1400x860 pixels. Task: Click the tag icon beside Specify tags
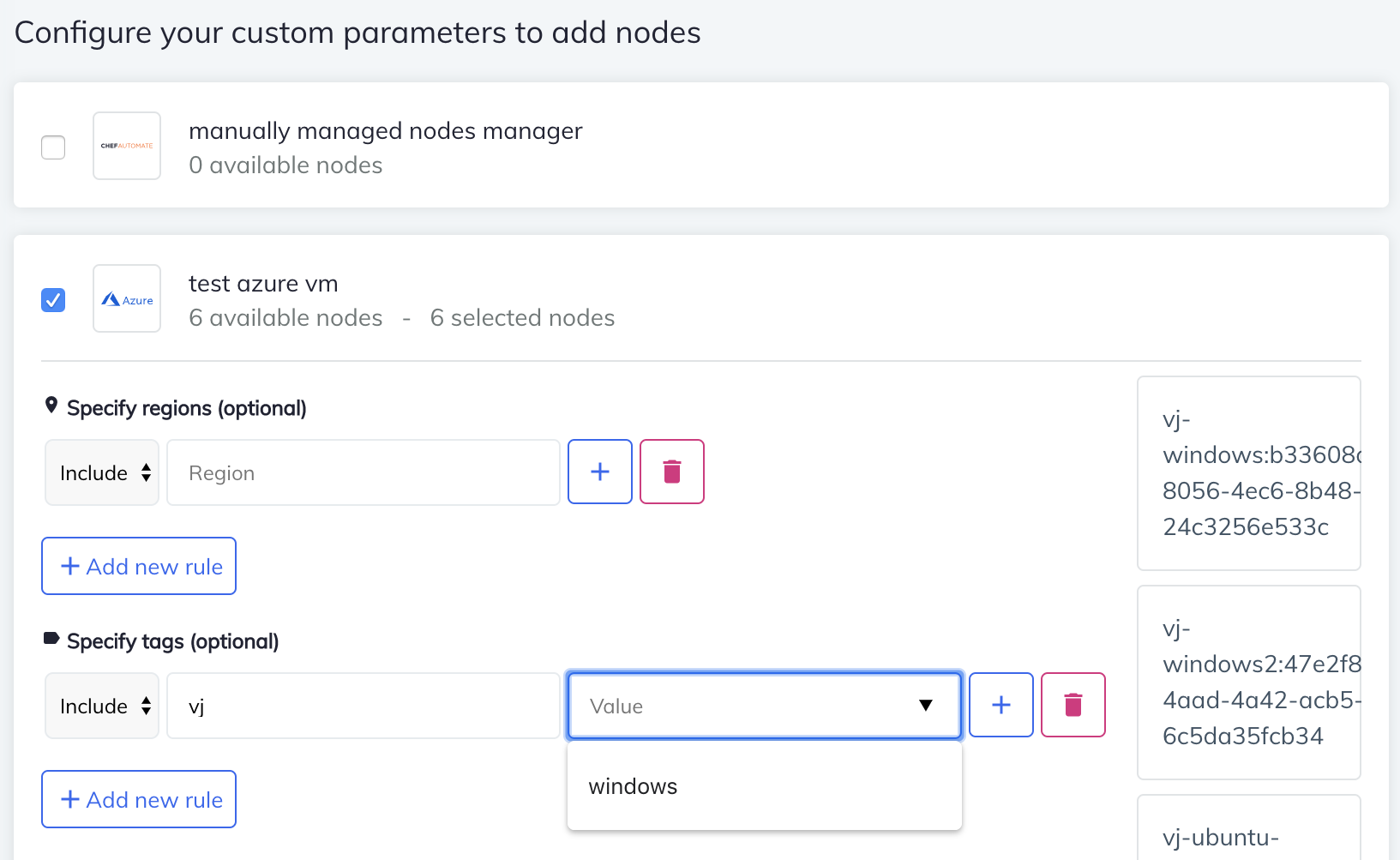coord(51,638)
